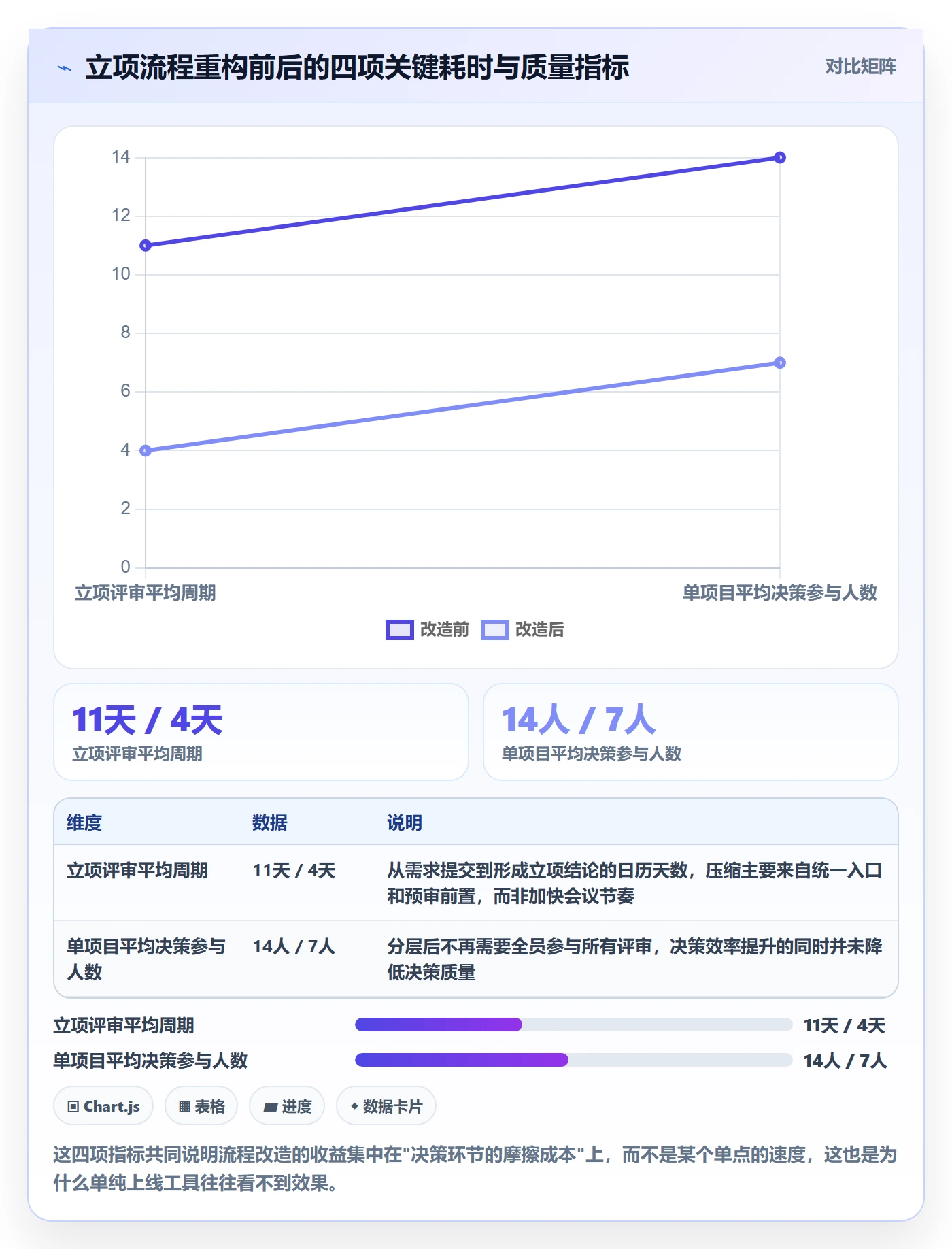Click the 数据卡片 tag chip
The height and width of the screenshot is (1249, 952).
pyautogui.click(x=386, y=1106)
